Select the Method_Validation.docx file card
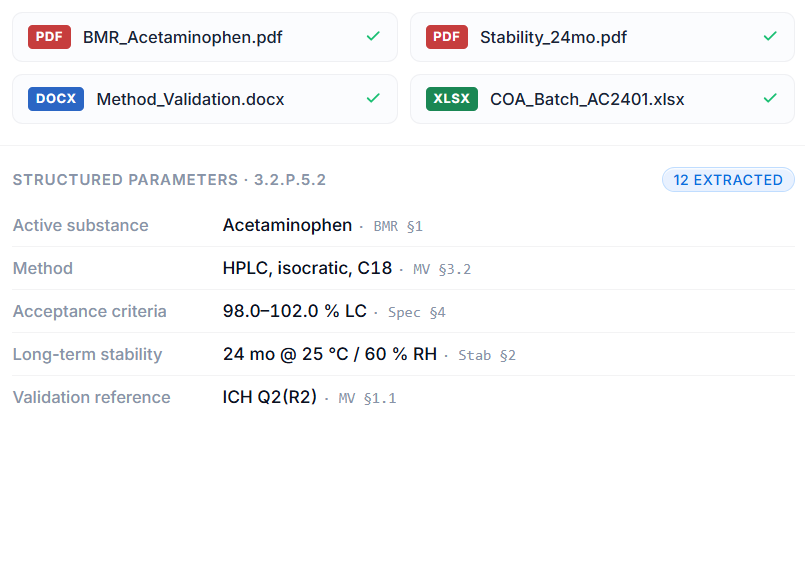This screenshot has width=805, height=565. tap(205, 99)
